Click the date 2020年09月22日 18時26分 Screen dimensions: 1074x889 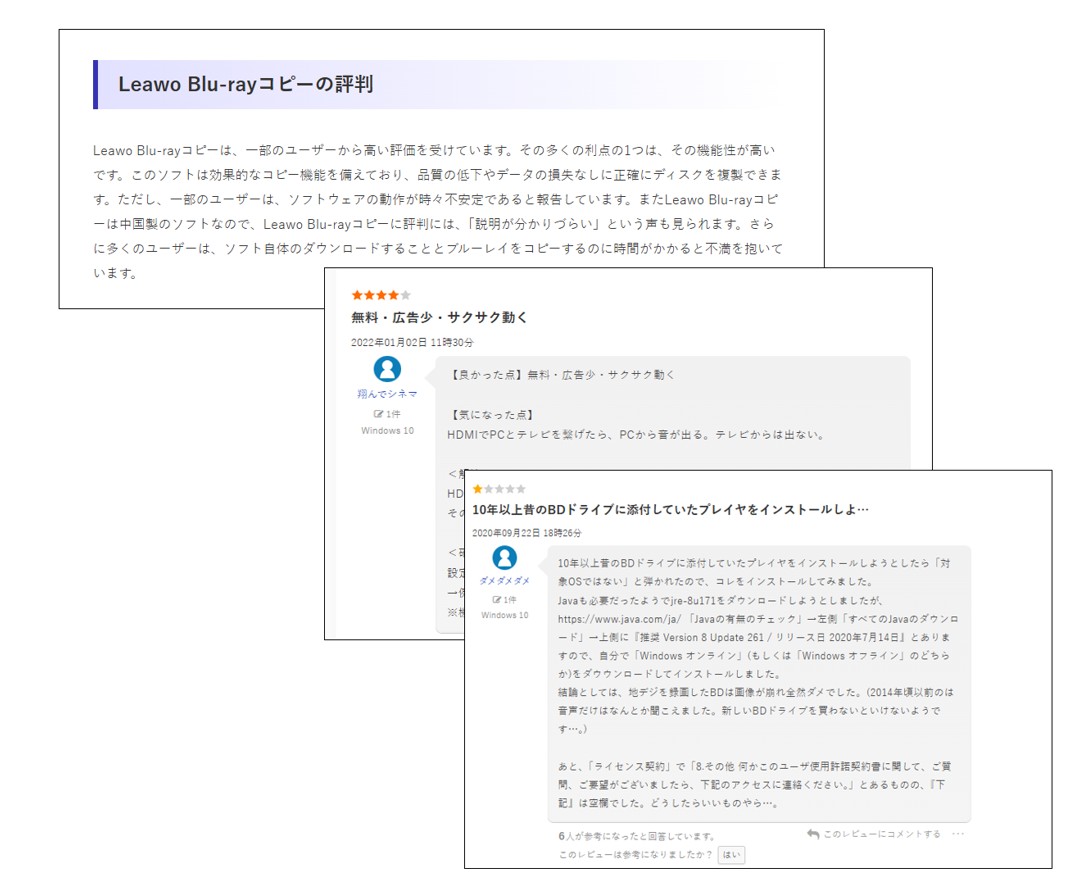(527, 533)
